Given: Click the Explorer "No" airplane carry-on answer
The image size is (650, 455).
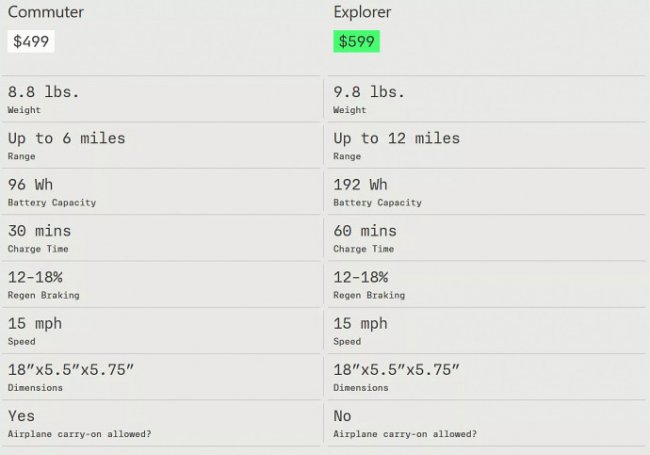Looking at the screenshot, I should [344, 416].
